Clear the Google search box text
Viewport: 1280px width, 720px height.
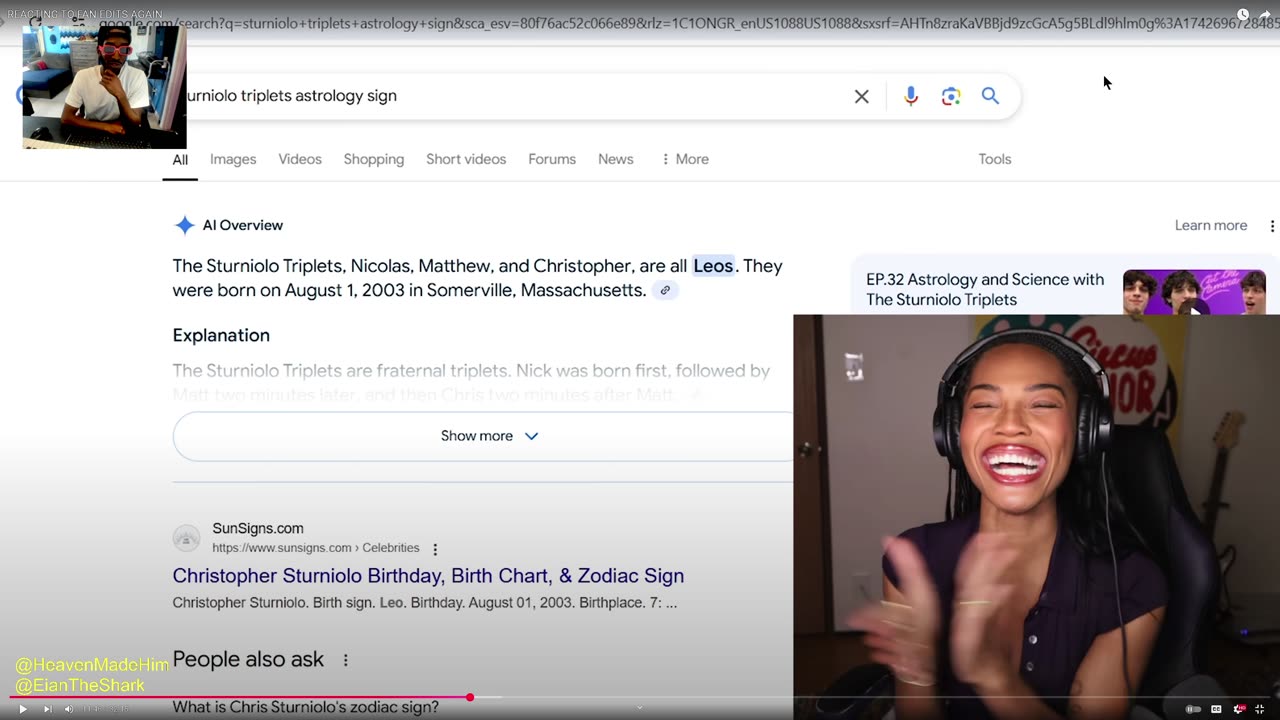point(861,96)
